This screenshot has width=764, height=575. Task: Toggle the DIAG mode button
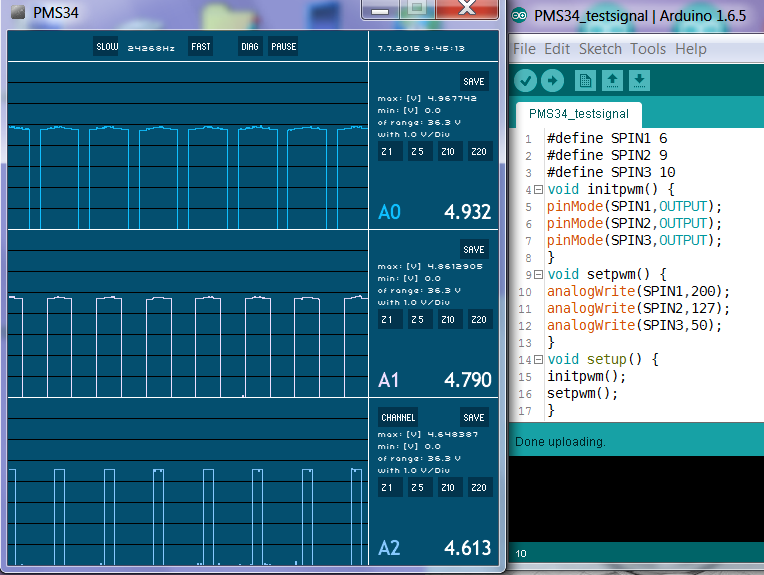coord(250,47)
